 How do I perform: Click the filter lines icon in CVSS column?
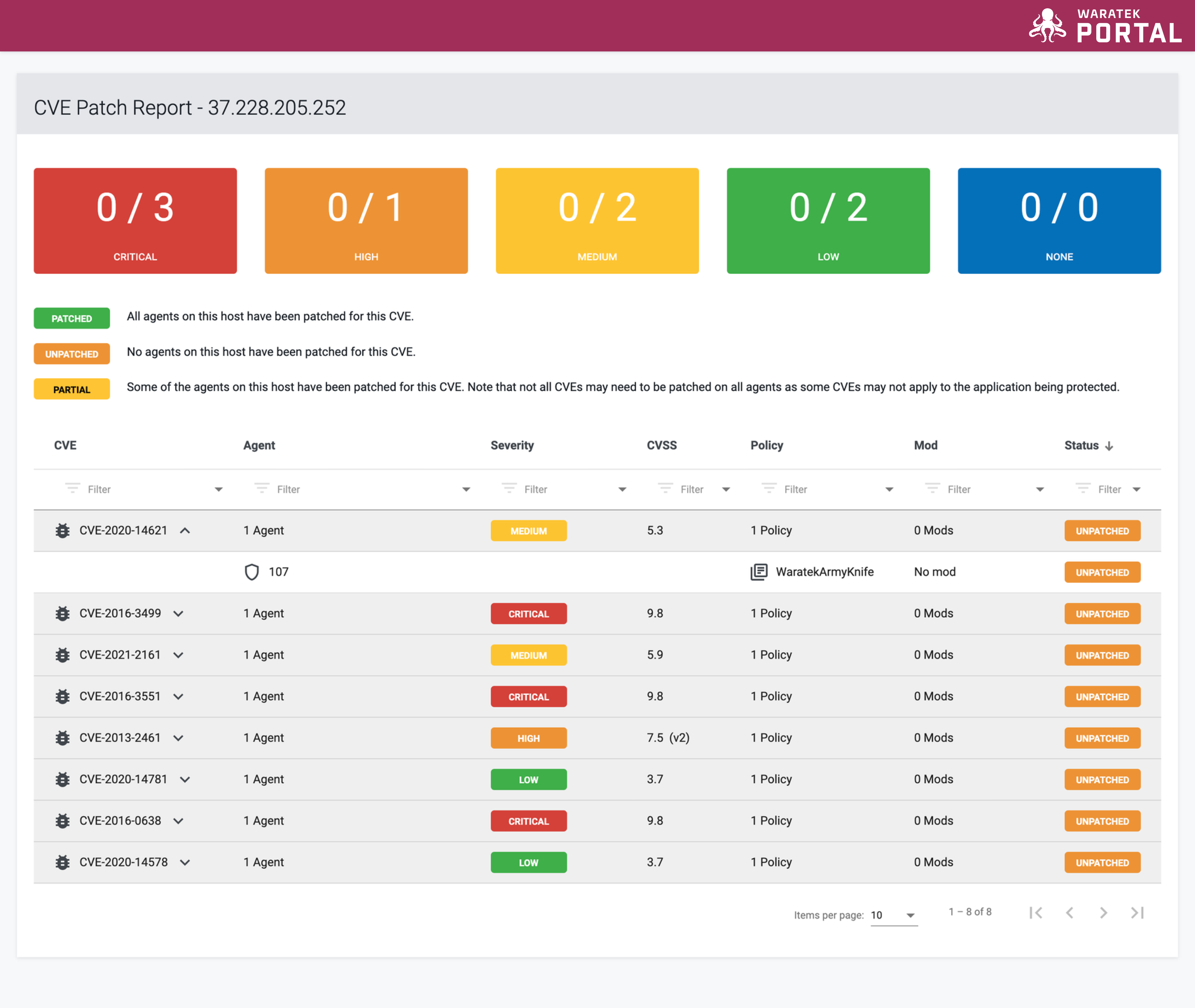click(665, 488)
